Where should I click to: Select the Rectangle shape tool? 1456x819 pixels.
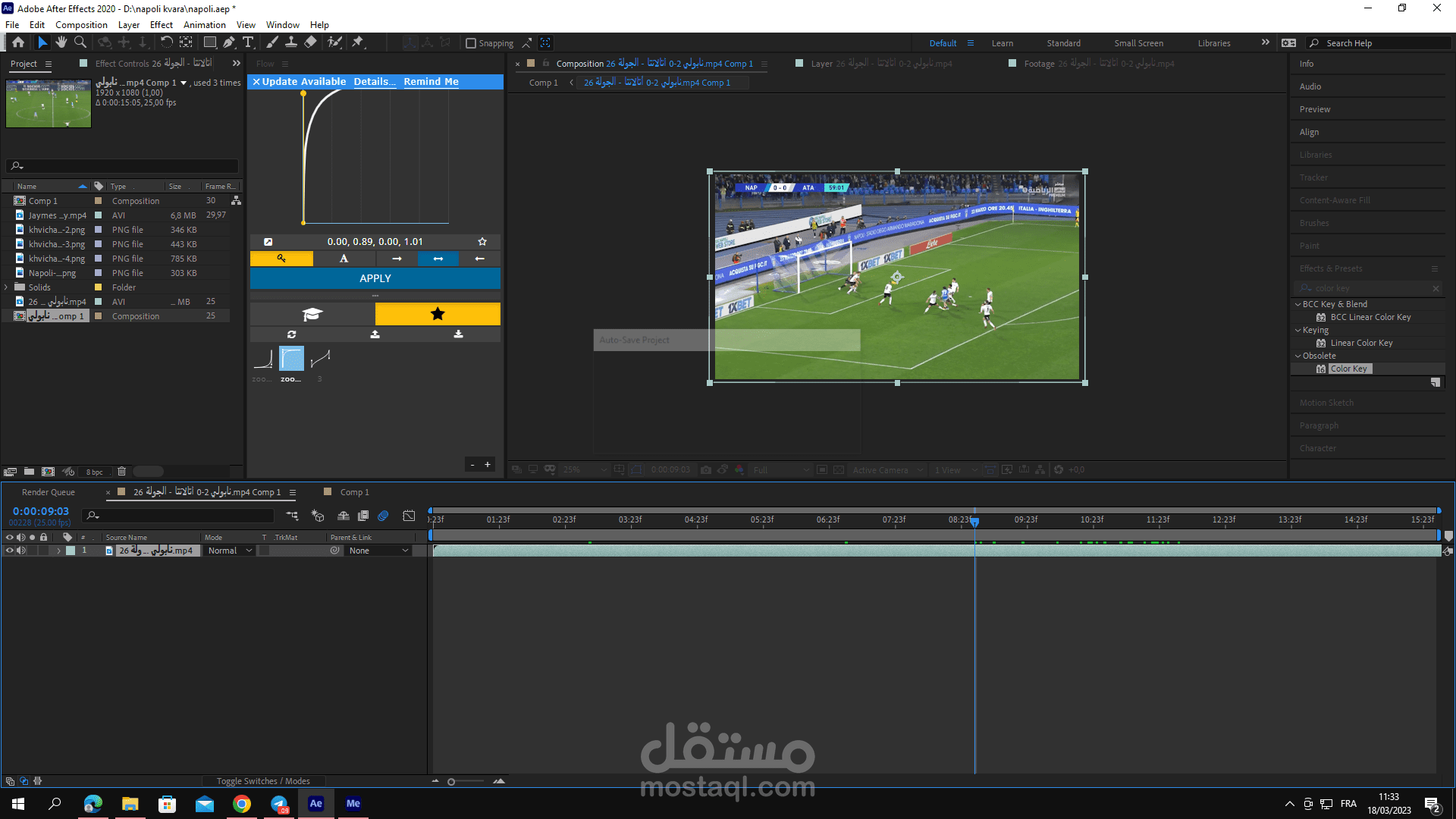click(210, 42)
